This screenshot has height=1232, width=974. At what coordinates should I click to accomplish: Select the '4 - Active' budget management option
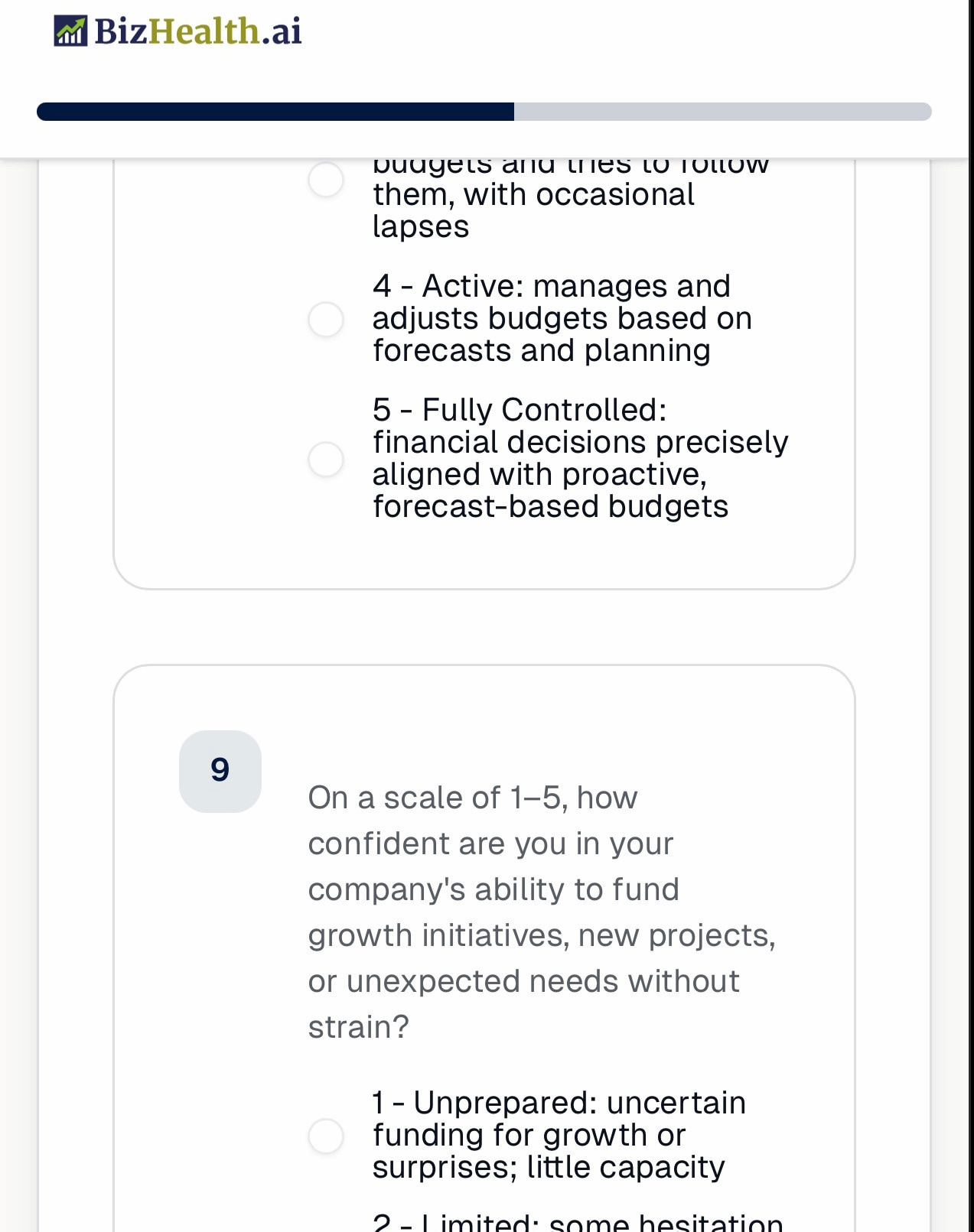coord(326,319)
